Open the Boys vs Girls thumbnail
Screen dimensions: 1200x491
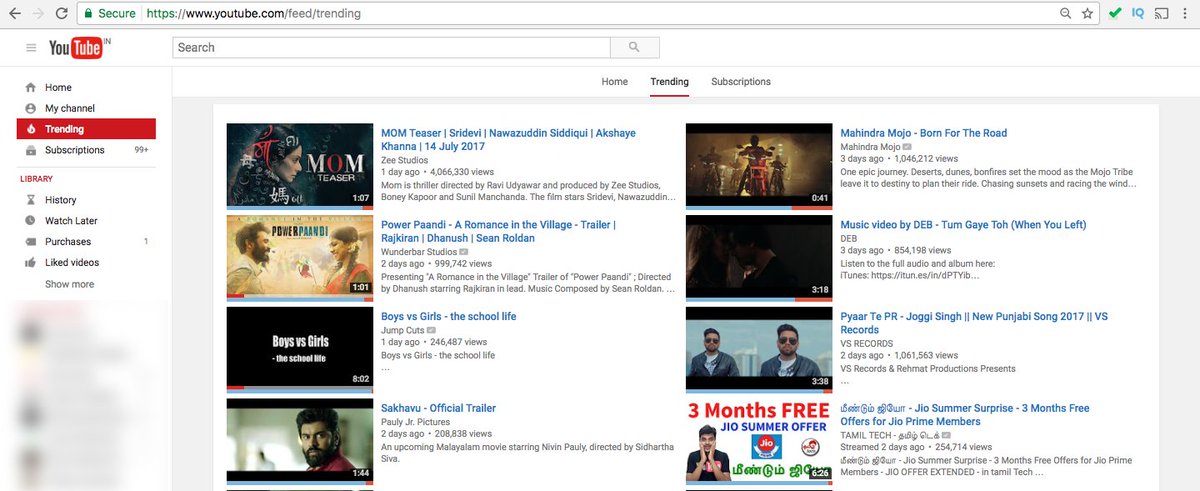pos(300,348)
